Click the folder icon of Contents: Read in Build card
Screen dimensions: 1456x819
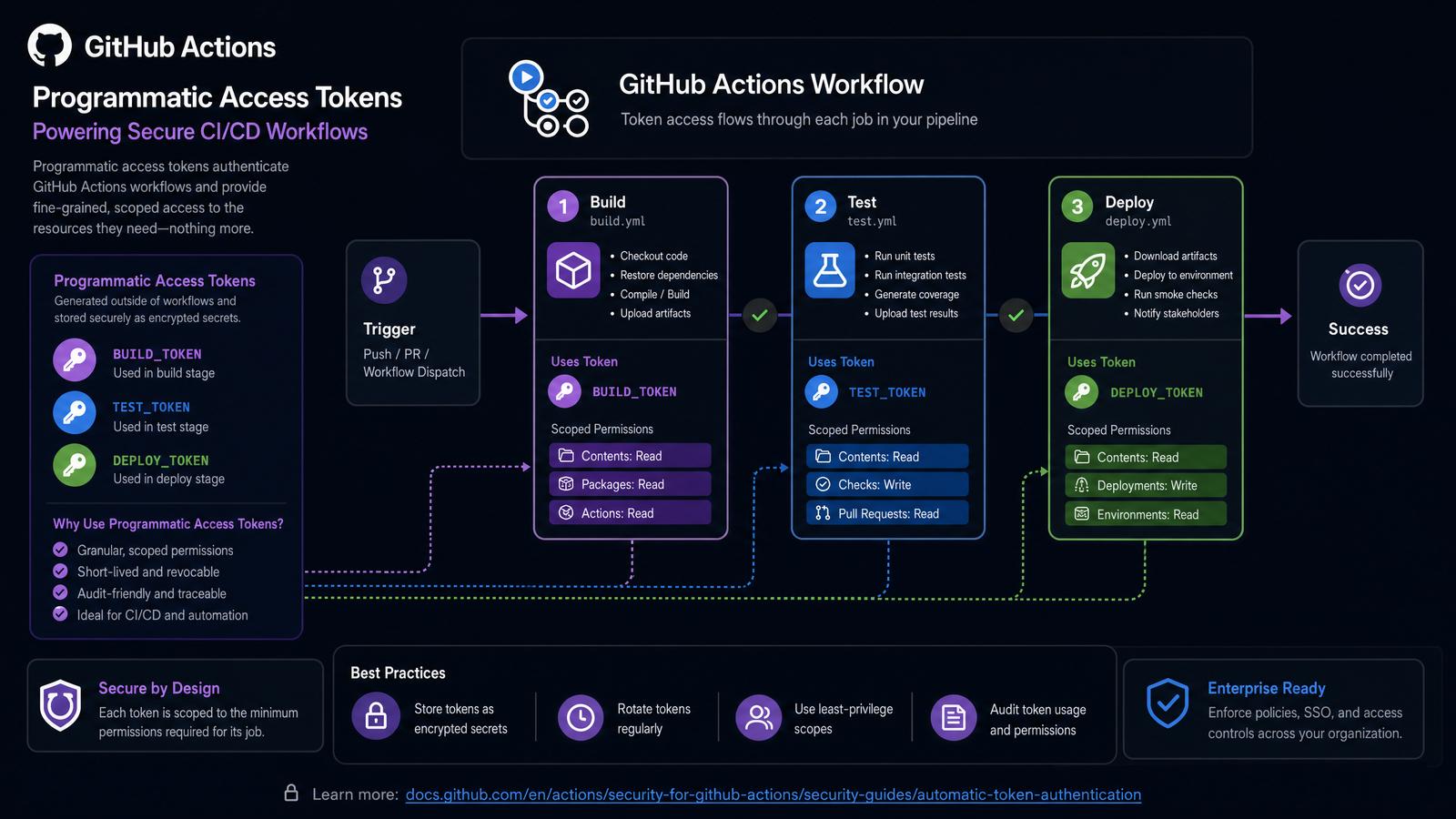(x=566, y=456)
